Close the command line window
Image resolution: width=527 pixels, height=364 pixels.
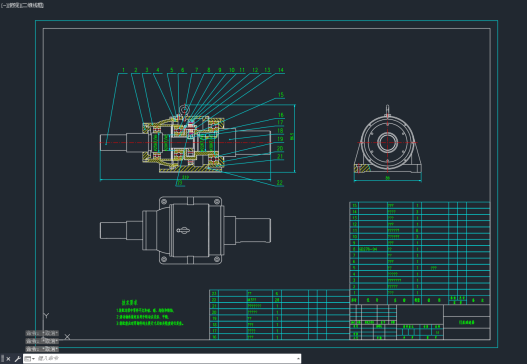point(8,359)
